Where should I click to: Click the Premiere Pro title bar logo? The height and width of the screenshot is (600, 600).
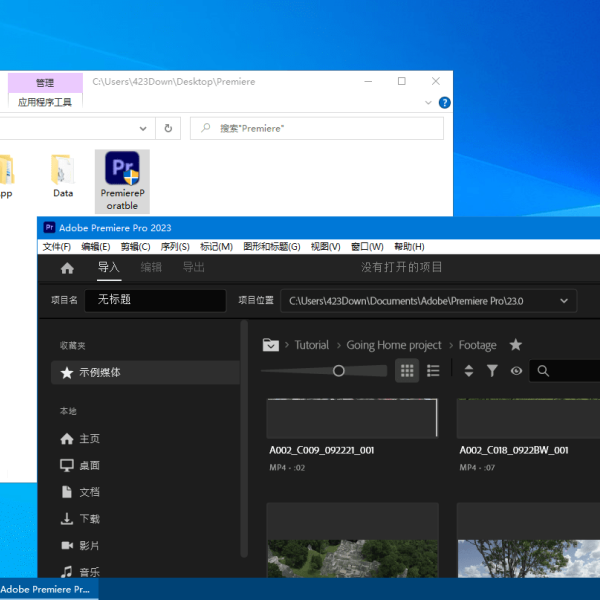point(49,227)
